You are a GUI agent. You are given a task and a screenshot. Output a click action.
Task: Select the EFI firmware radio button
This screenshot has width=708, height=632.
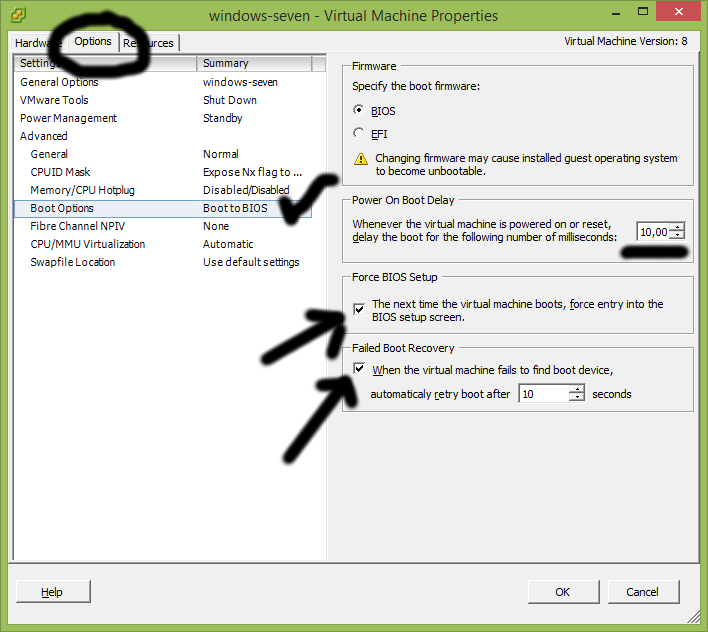pyautogui.click(x=359, y=133)
